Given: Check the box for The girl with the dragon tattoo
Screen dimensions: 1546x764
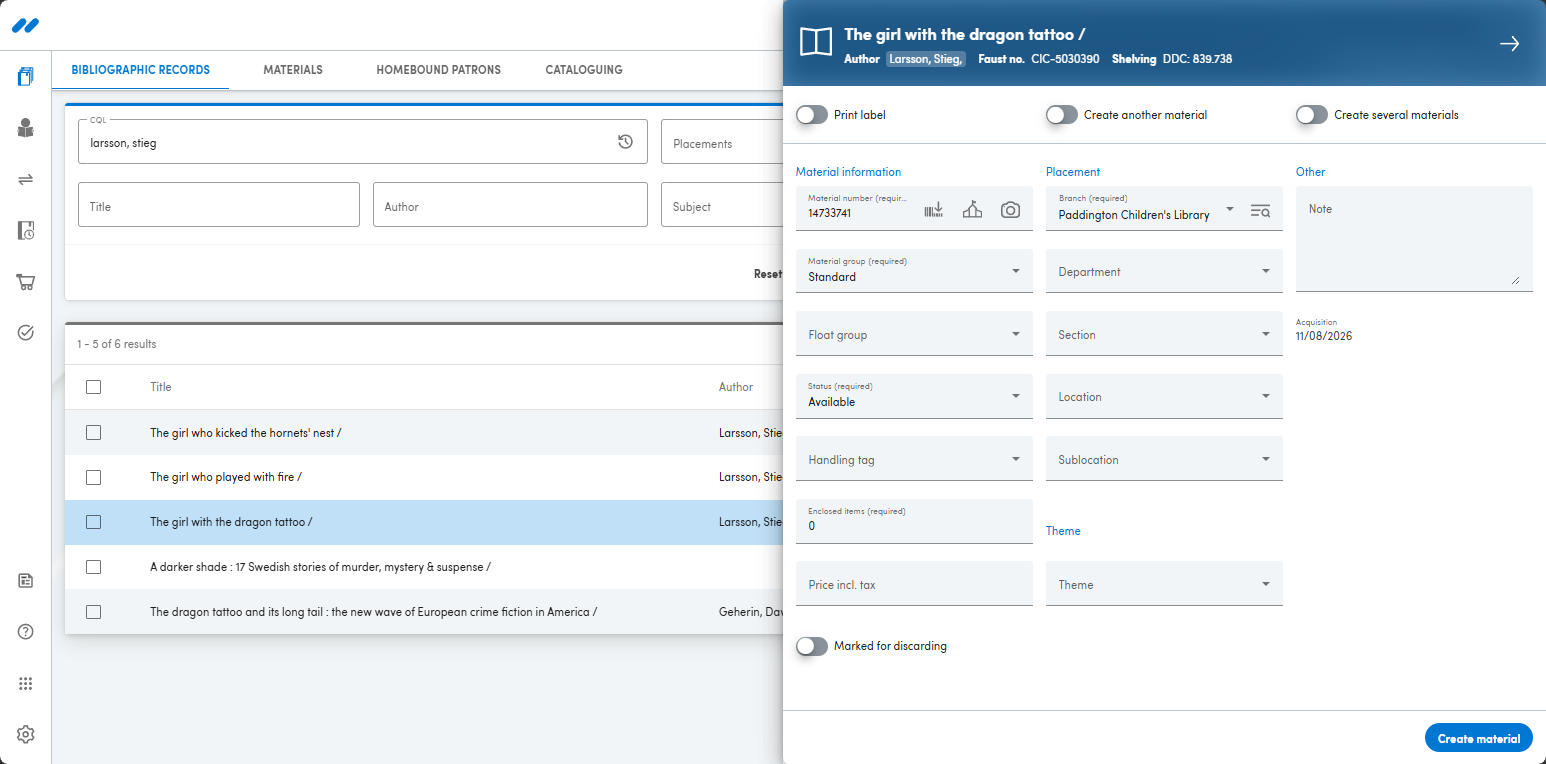Looking at the screenshot, I should [x=93, y=522].
